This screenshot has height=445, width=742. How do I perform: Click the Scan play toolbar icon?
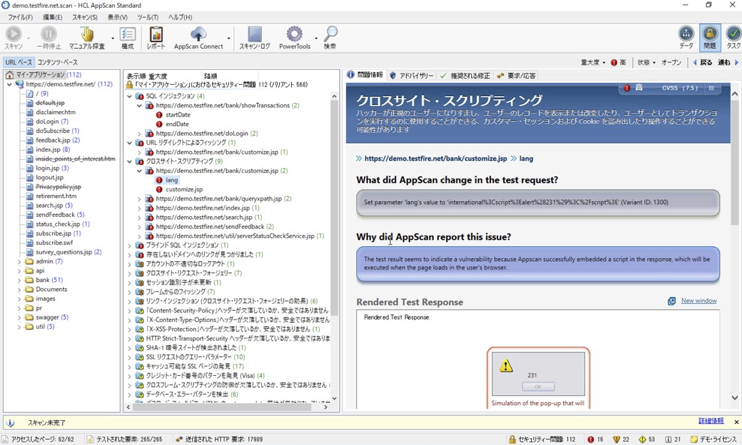(13, 34)
